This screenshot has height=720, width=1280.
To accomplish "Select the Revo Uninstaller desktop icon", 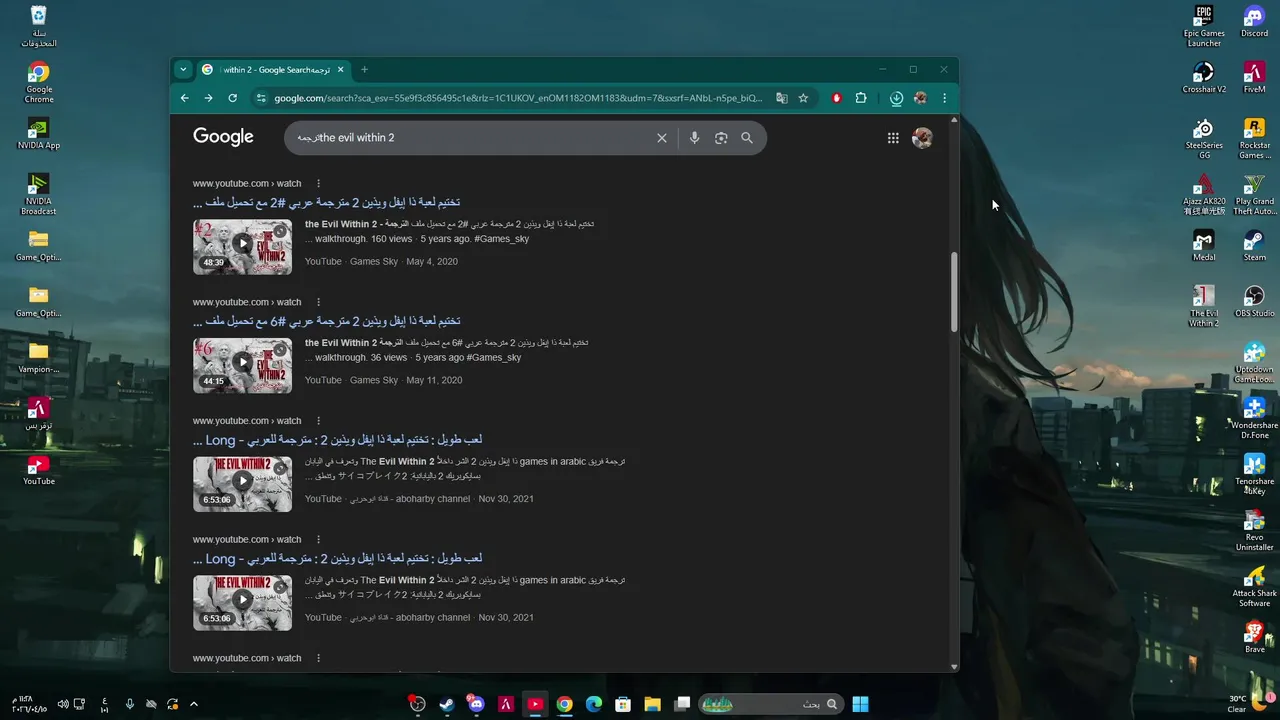I will tap(1254, 530).
